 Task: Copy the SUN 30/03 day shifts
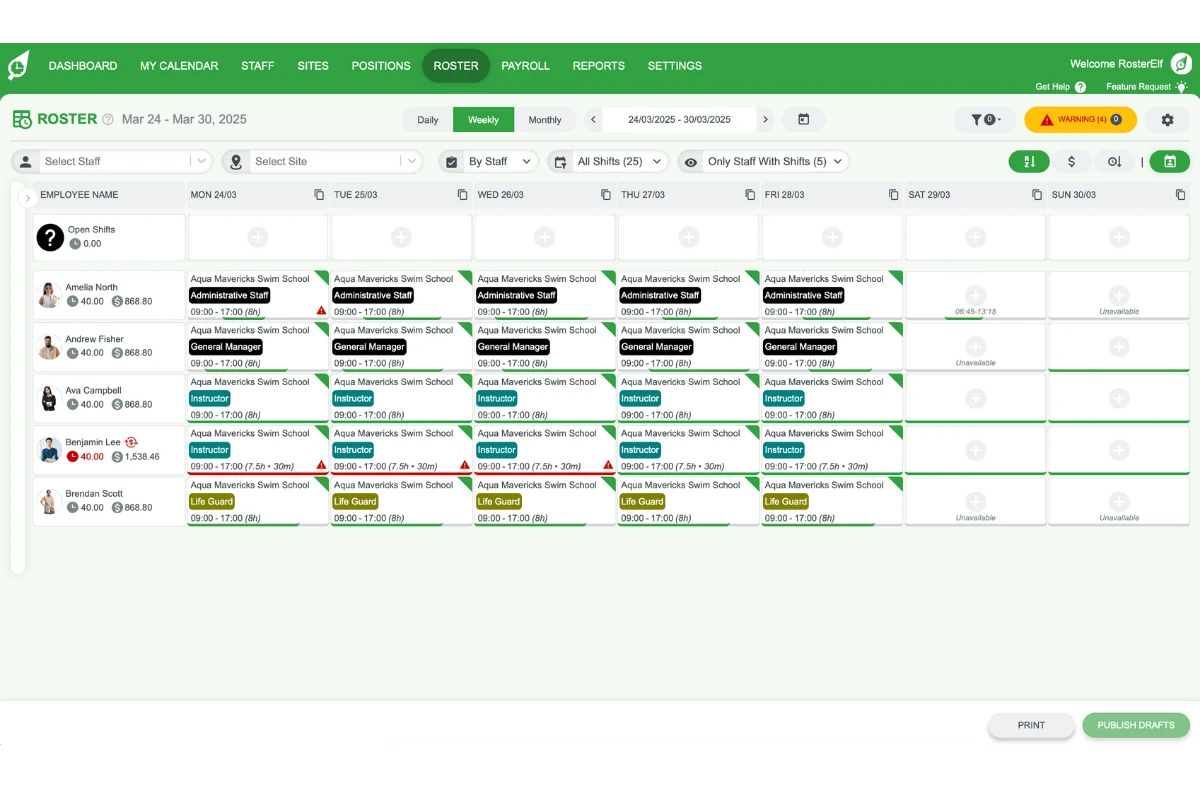pyautogui.click(x=1180, y=195)
